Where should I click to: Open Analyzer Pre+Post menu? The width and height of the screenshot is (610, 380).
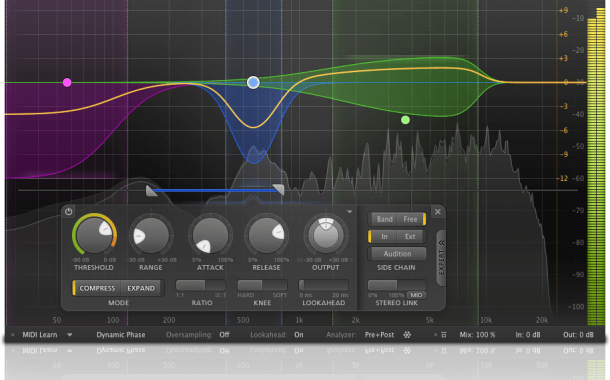(379, 335)
